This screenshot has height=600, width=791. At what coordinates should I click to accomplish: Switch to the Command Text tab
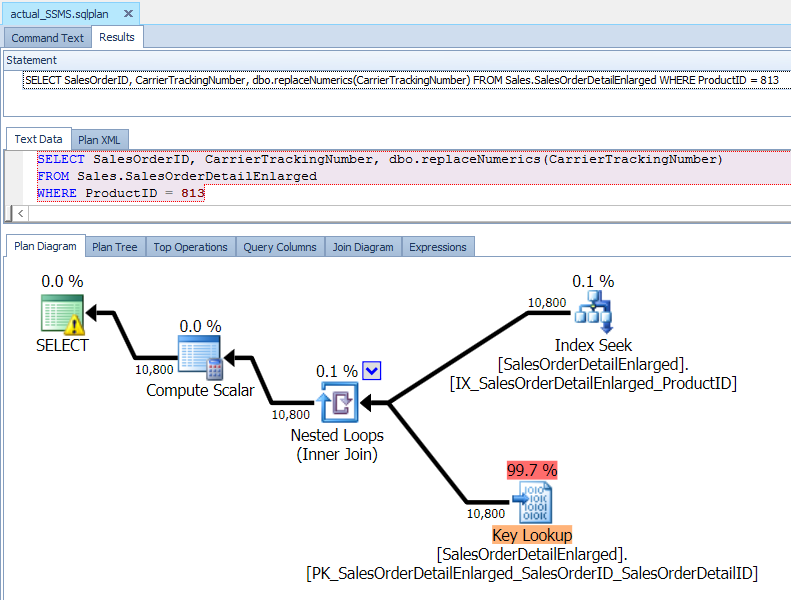coord(47,38)
